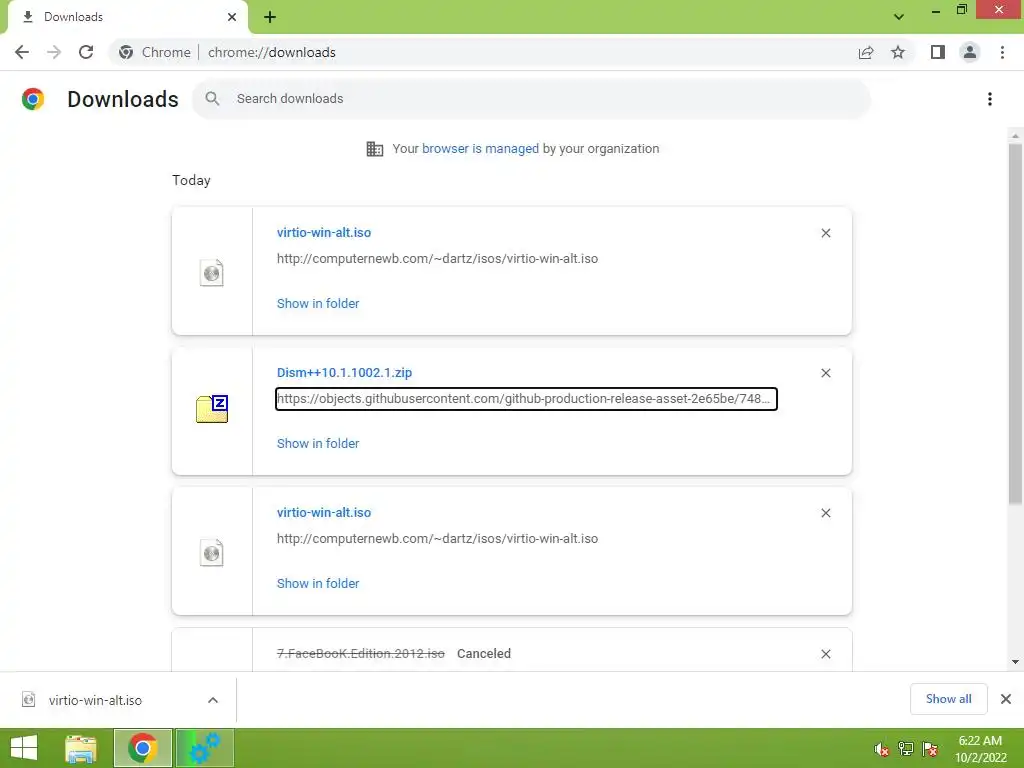Show Dism++ zip in folder
This screenshot has height=768, width=1024.
[x=318, y=443]
